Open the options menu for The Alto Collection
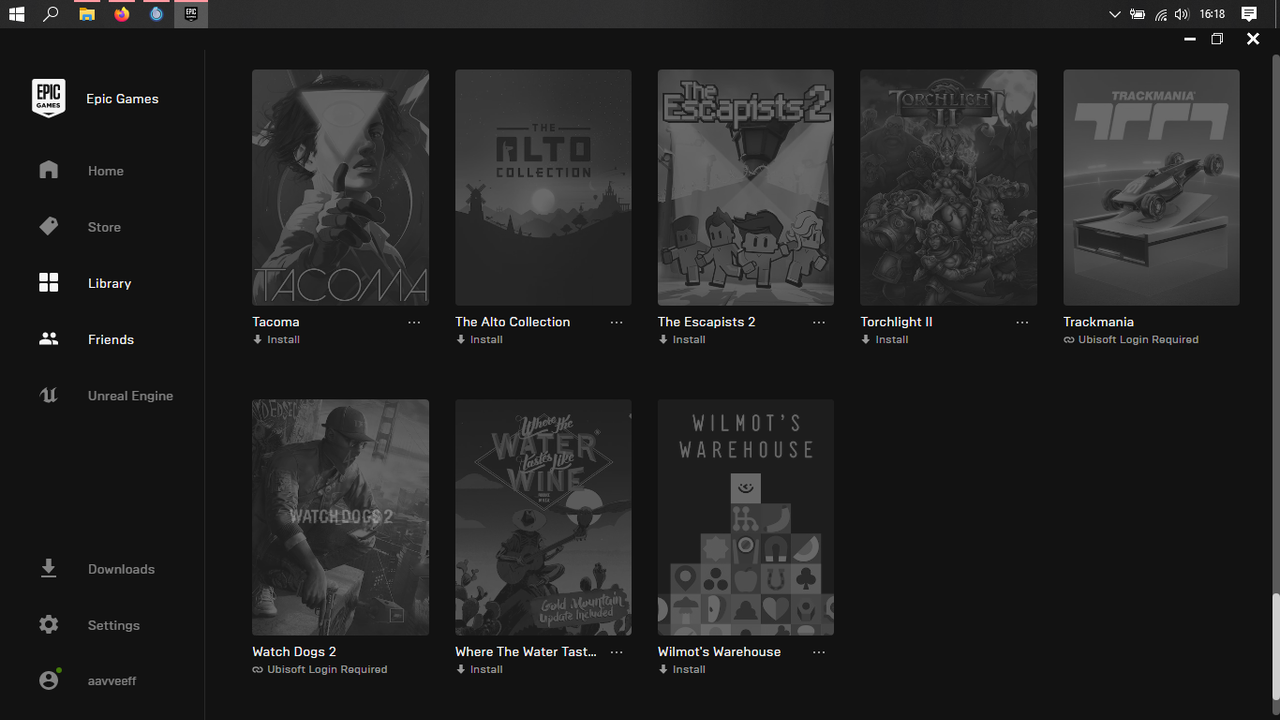 pos(616,322)
